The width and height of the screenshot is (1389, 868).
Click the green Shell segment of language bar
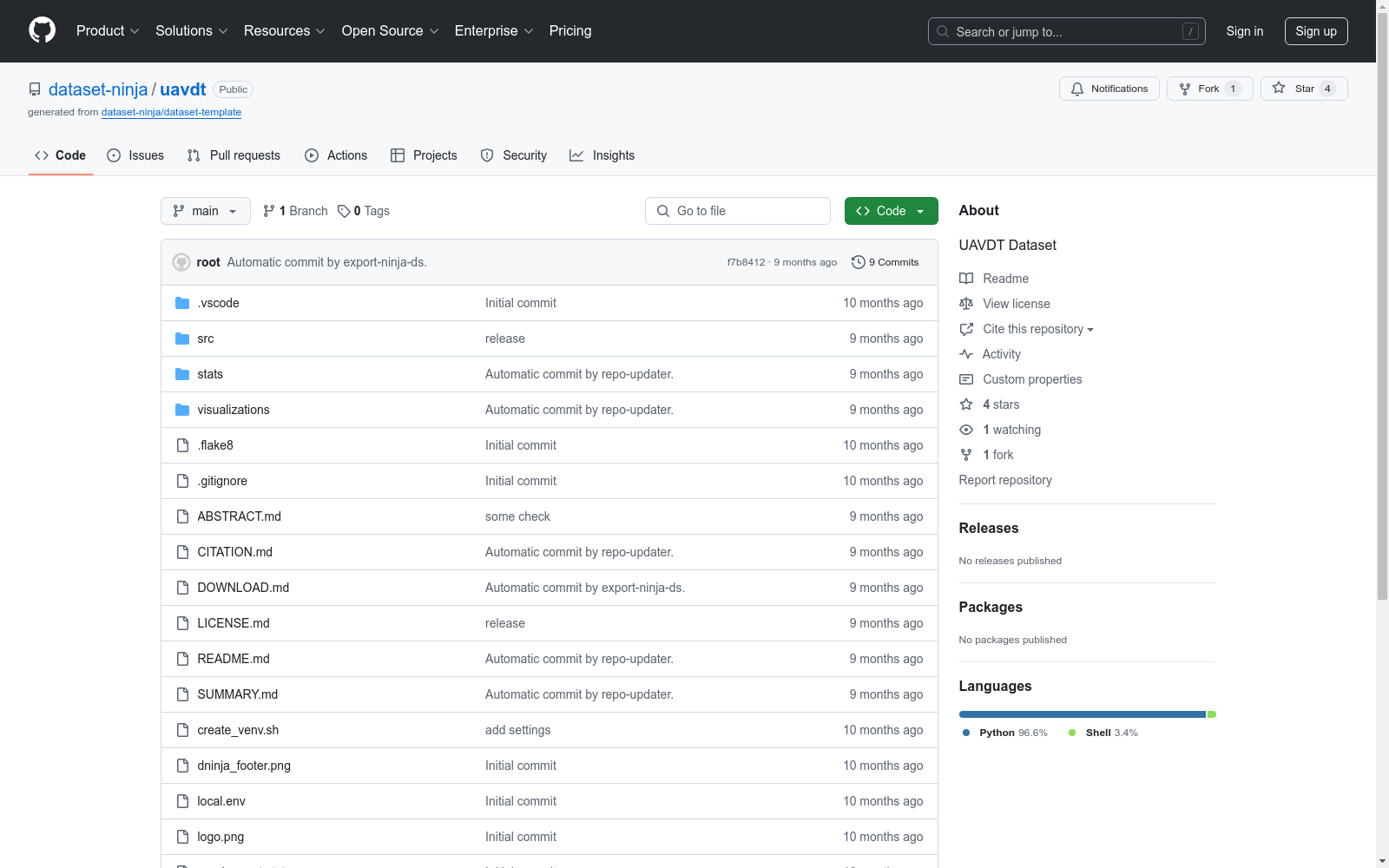point(1212,714)
